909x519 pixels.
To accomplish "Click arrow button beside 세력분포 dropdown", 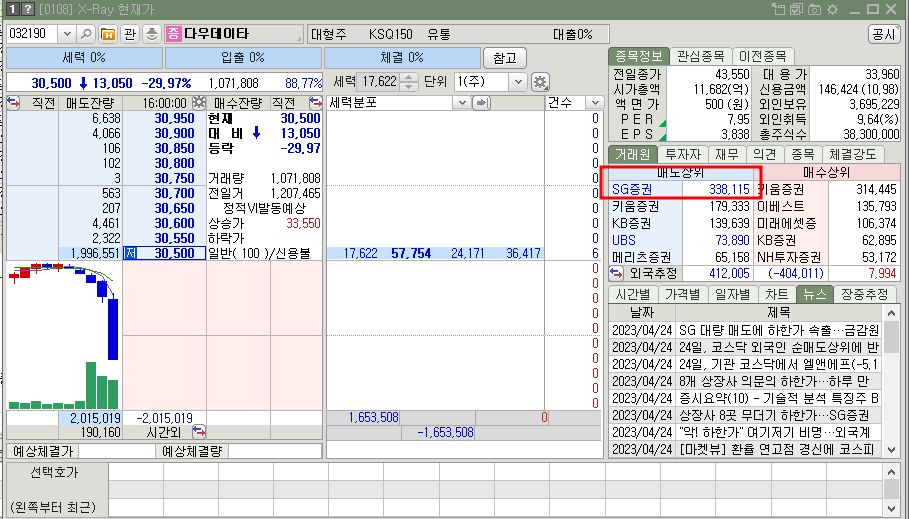I will pos(481,103).
